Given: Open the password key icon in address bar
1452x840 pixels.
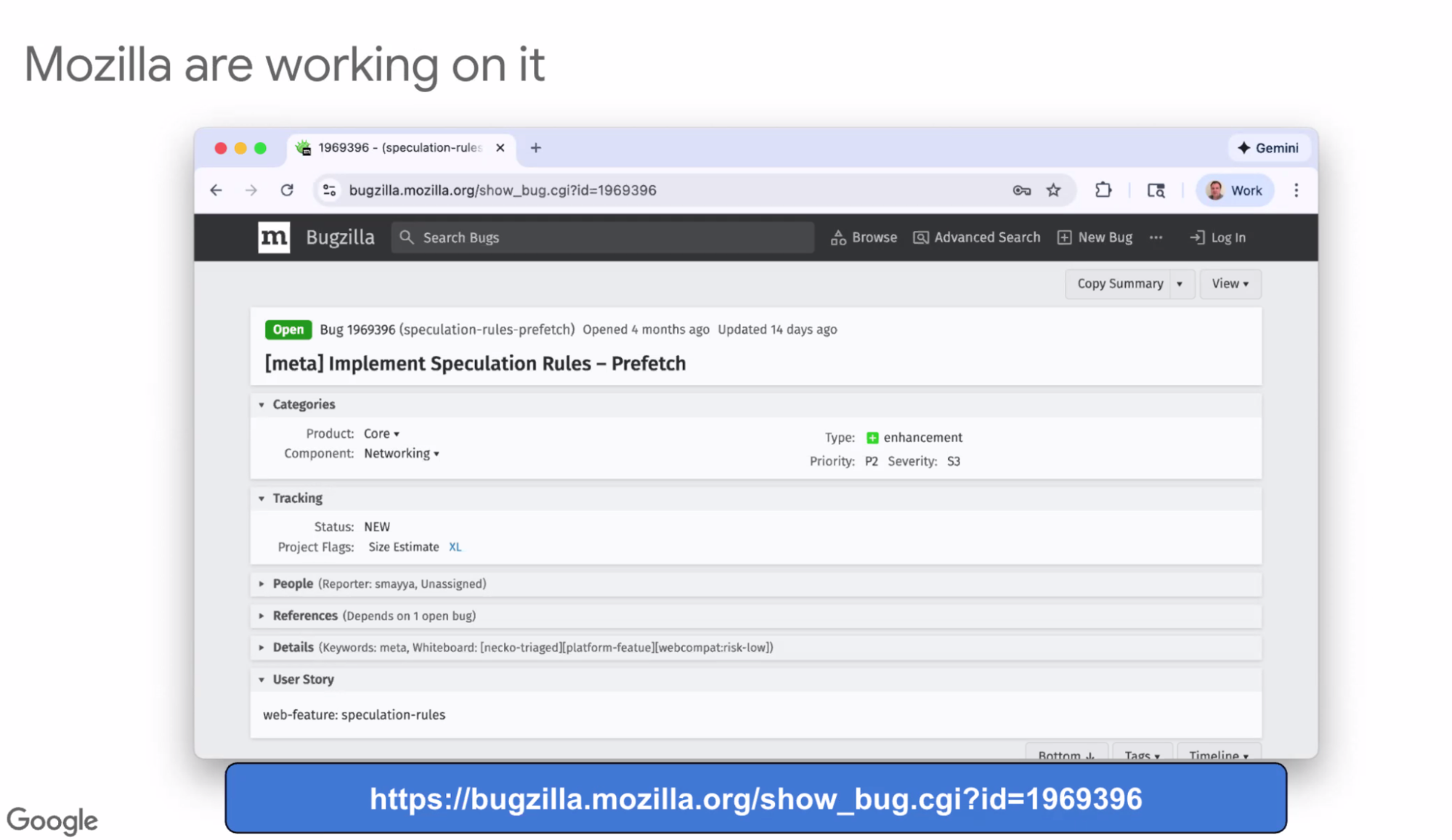Looking at the screenshot, I should point(1021,190).
